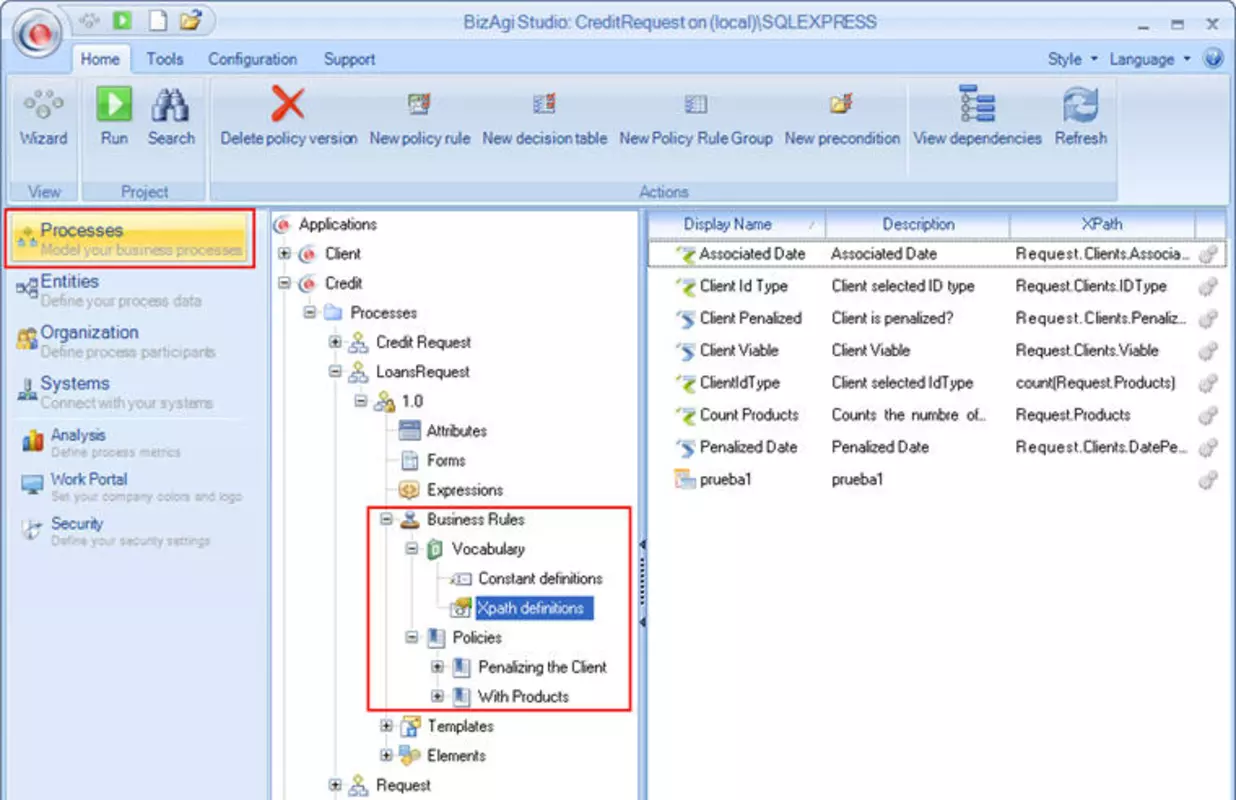Screen dimensions: 1236x800
Task: Select the Request process node
Action: [x=403, y=785]
